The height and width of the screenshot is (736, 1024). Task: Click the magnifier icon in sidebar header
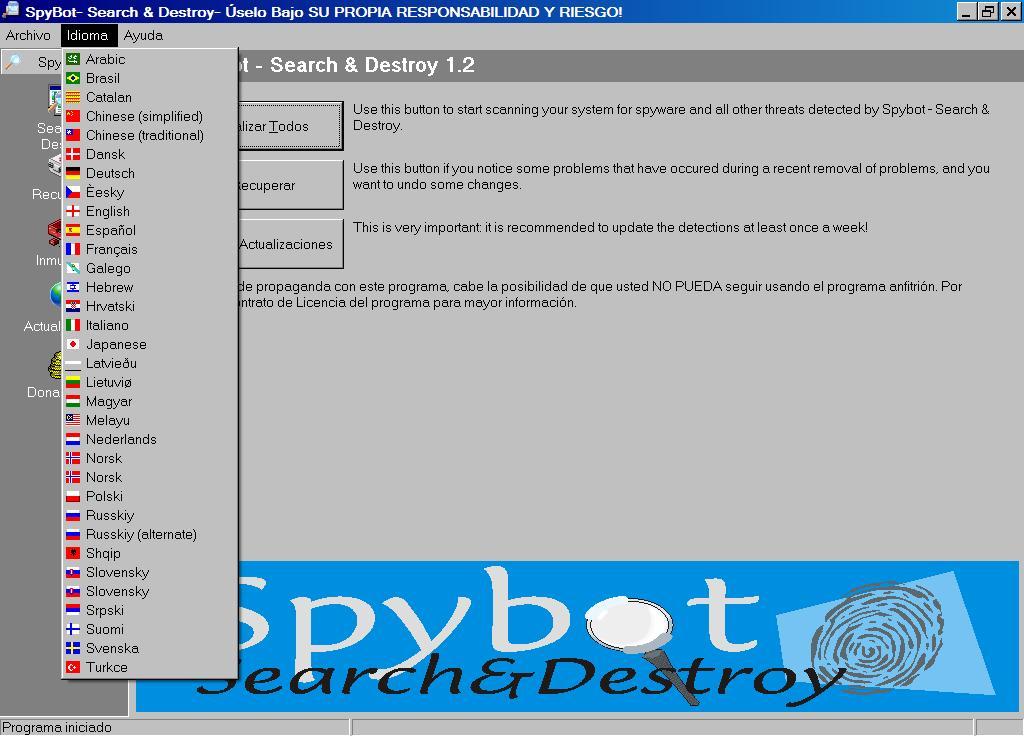(13, 62)
